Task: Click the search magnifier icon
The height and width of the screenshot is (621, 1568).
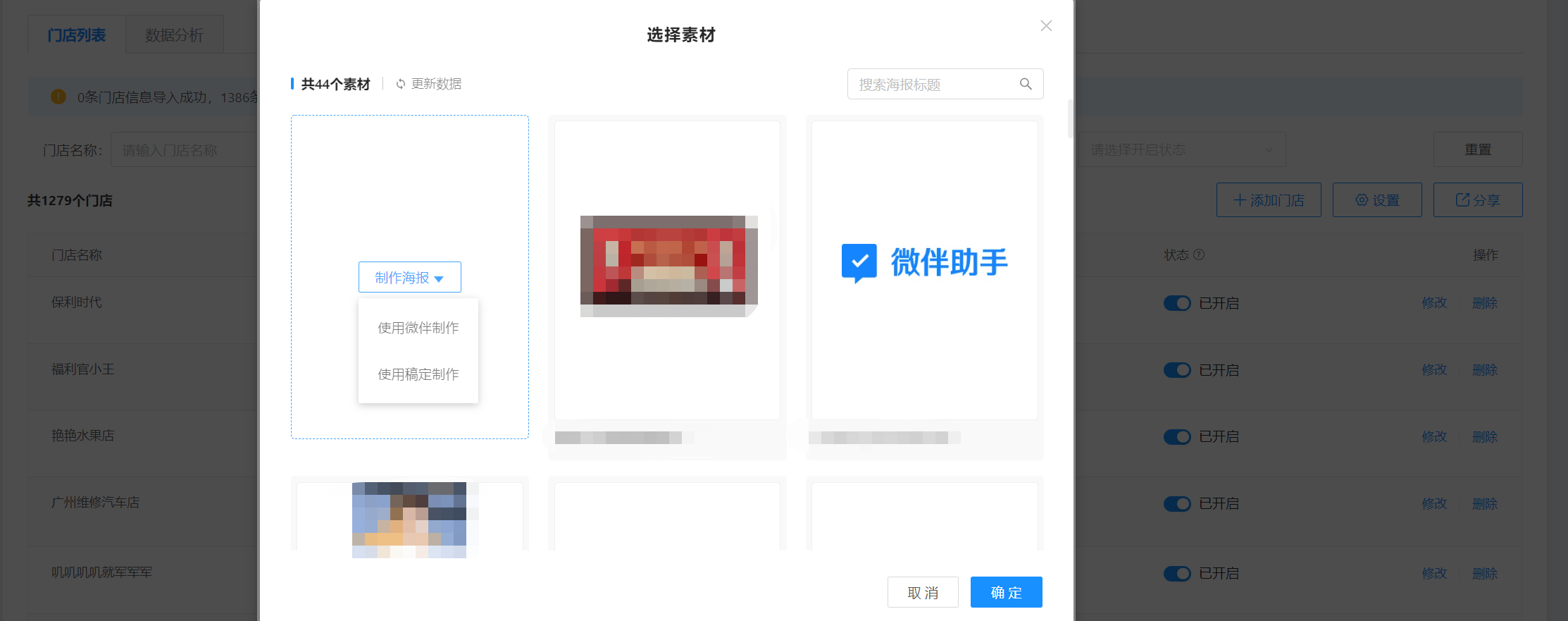Action: tap(1026, 84)
